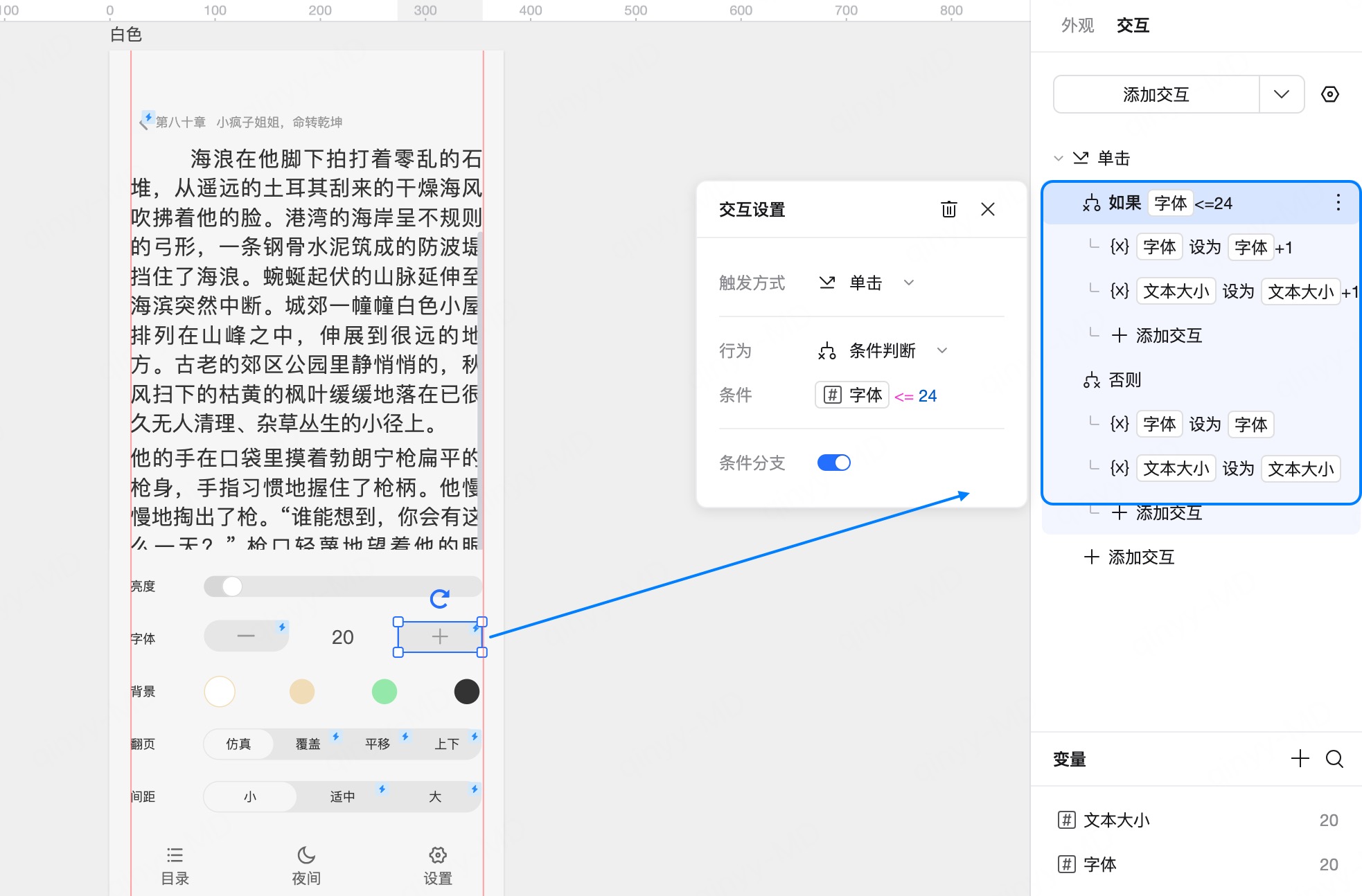This screenshot has width=1362, height=896.
Task: Click the blue rotate handle icon
Action: click(x=440, y=599)
